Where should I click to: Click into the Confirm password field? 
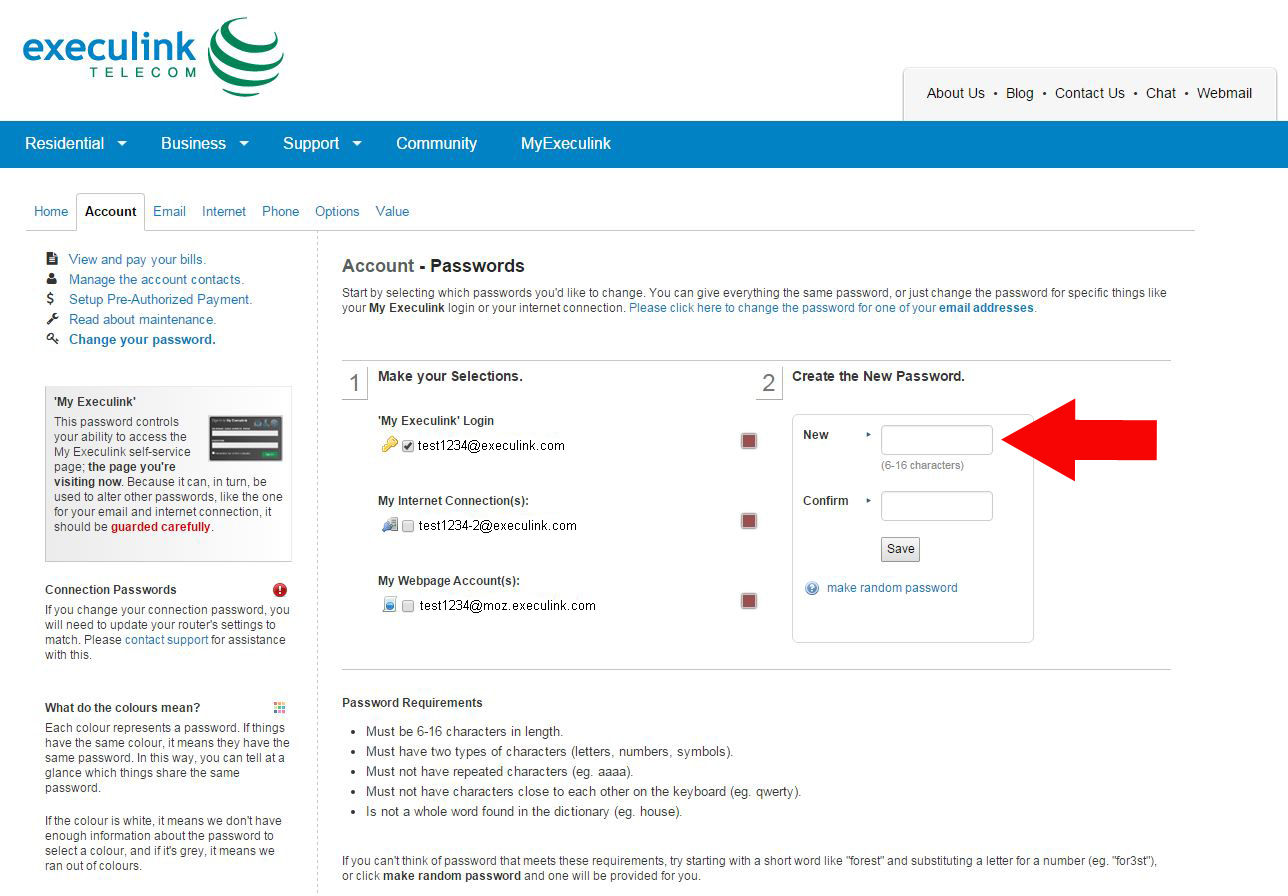click(937, 506)
